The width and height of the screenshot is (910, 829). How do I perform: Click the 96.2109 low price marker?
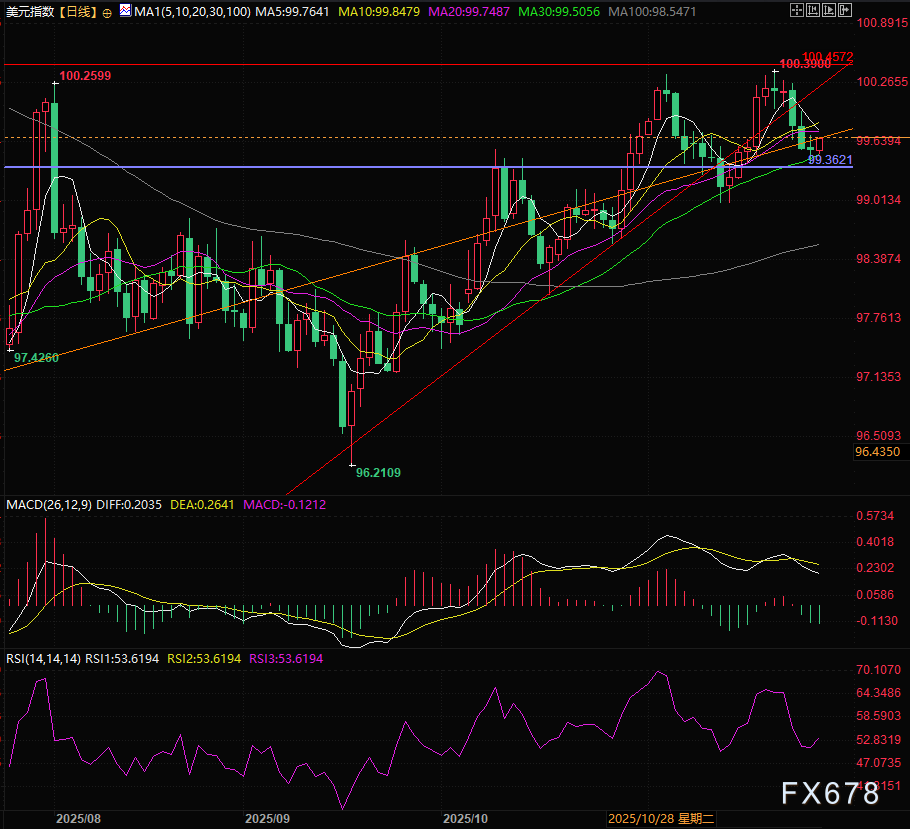(379, 472)
